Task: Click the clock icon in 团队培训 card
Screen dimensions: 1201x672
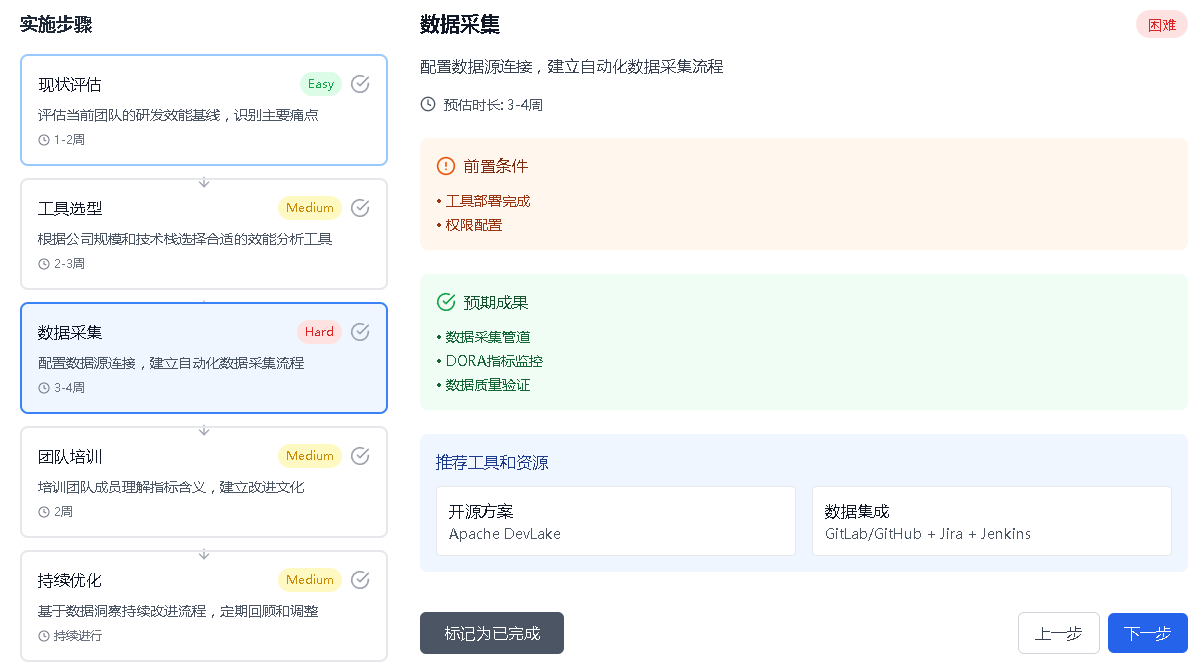Action: [x=44, y=512]
